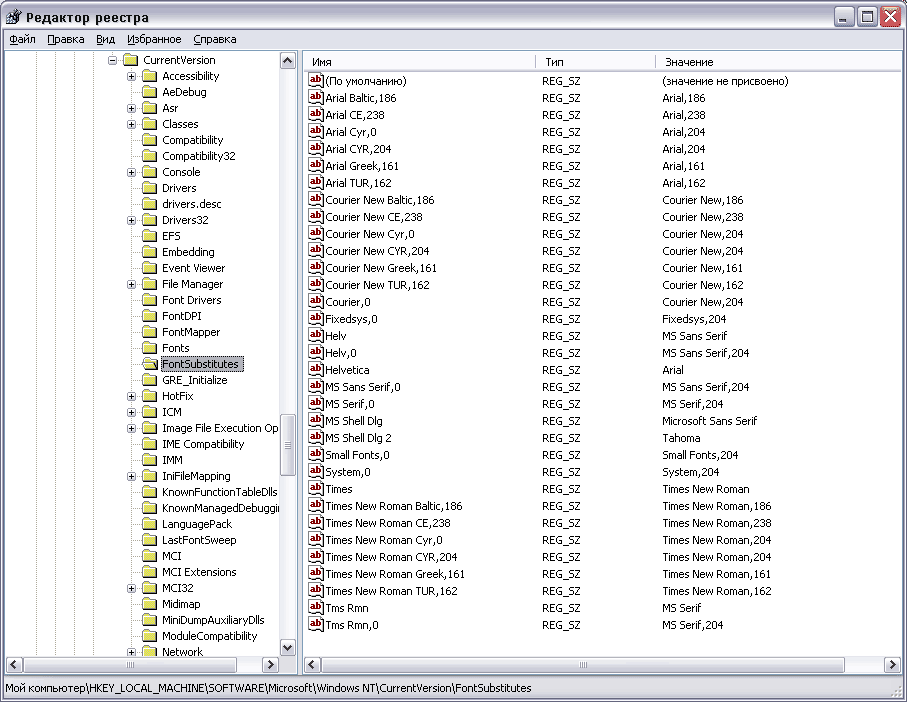This screenshot has width=907, height=702.
Task: Click the registry editor title bar icon
Action: click(13, 17)
